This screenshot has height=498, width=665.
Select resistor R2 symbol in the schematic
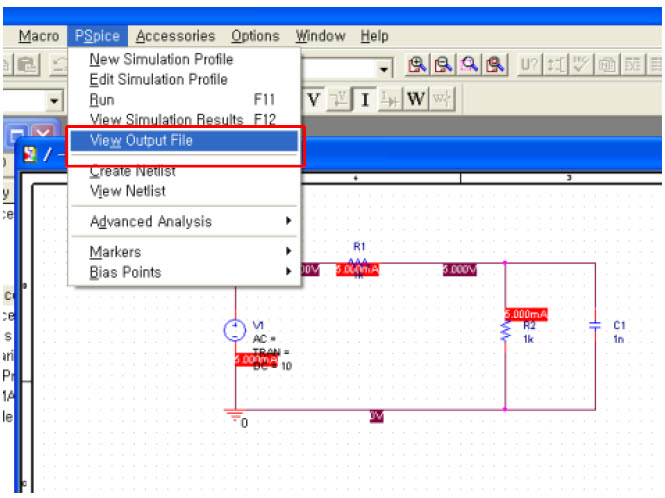click(505, 332)
